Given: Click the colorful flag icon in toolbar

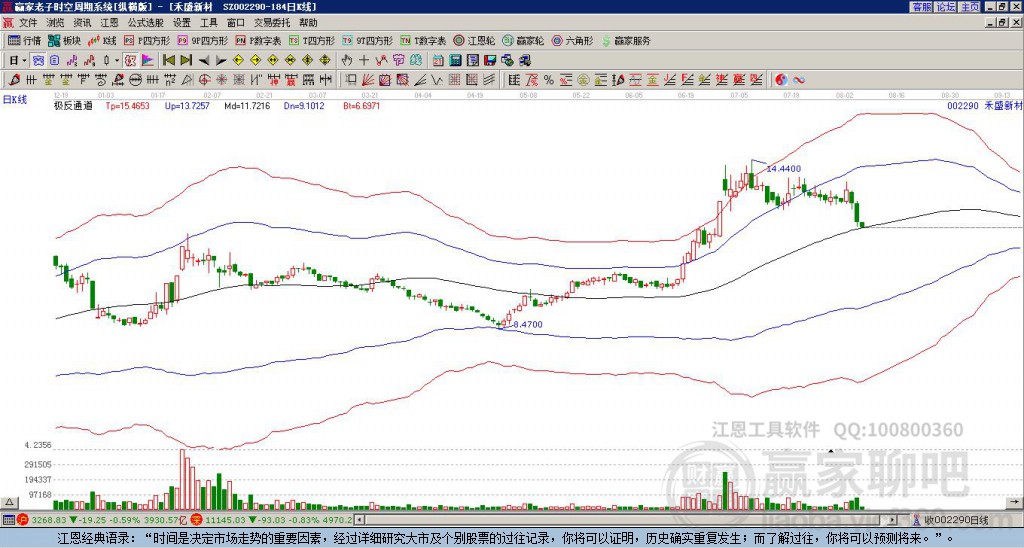Looking at the screenshot, I should [148, 61].
